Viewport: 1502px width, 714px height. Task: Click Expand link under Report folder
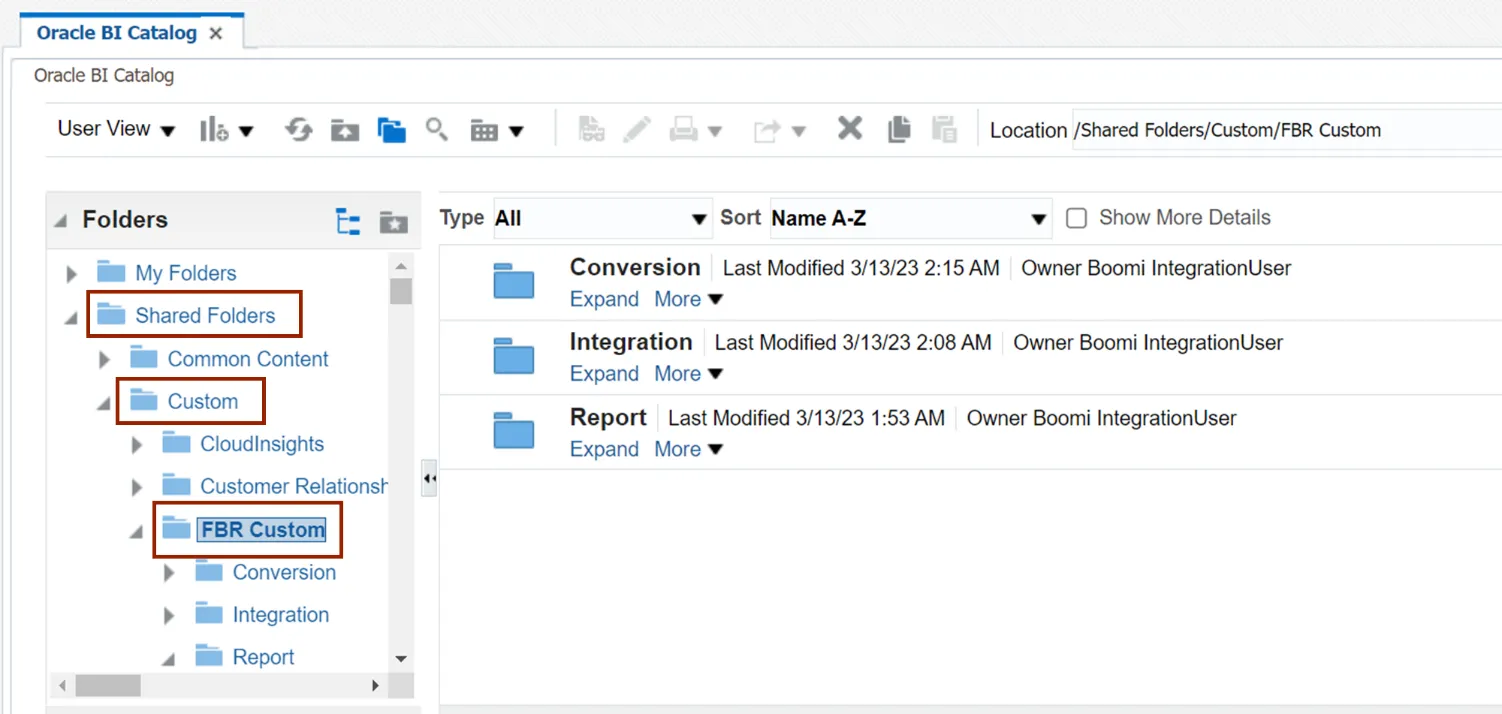click(x=604, y=450)
